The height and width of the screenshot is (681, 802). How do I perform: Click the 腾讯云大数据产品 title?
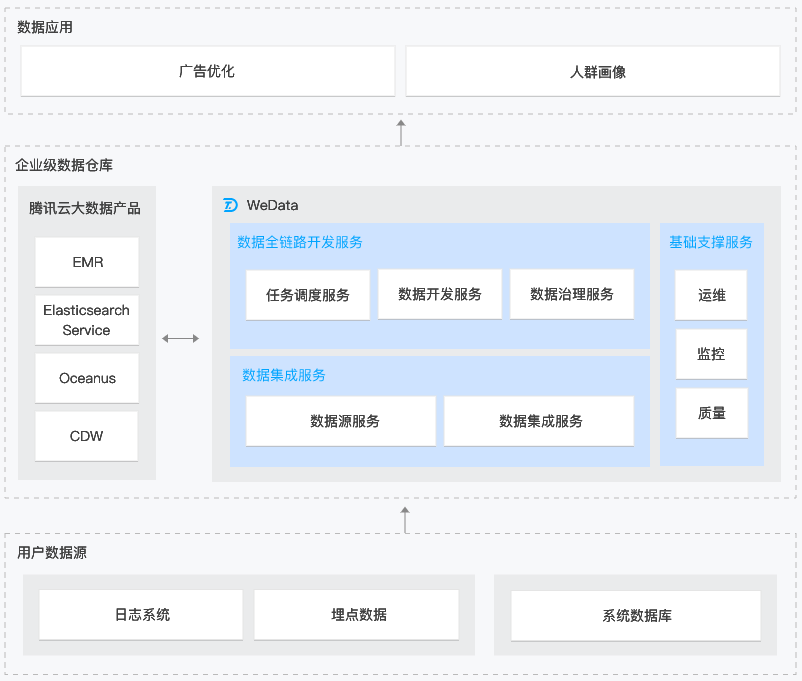[84, 208]
